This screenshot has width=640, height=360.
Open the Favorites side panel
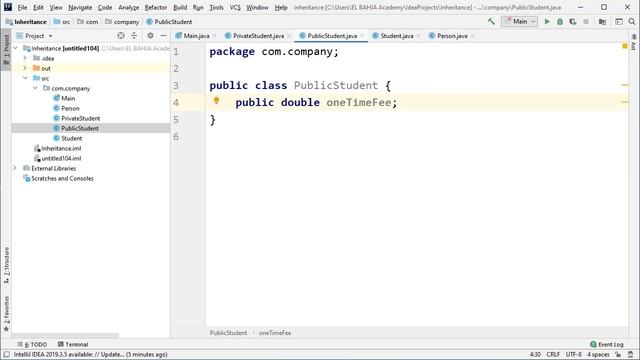(x=6, y=313)
